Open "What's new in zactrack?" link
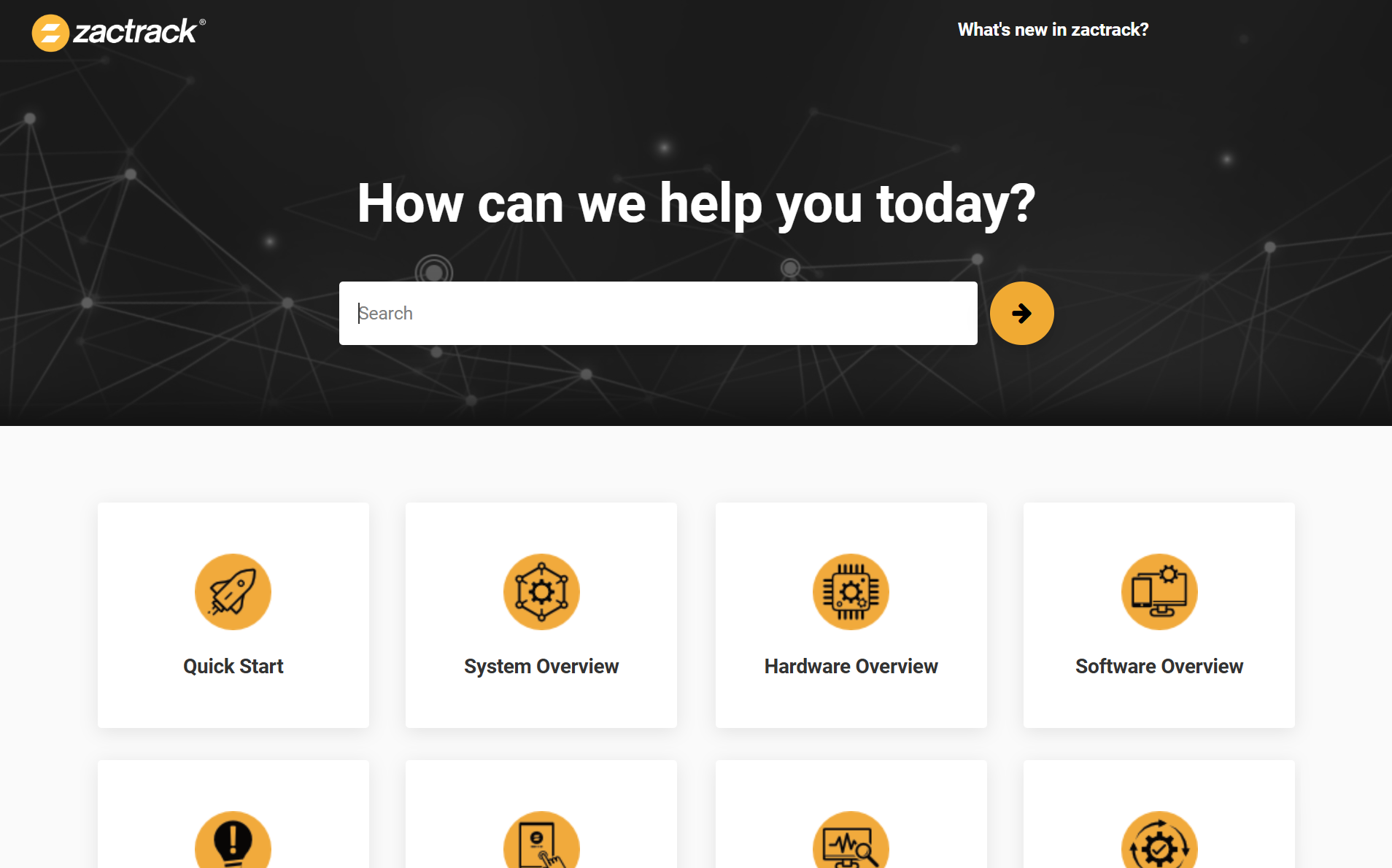1392x868 pixels. [x=1053, y=30]
